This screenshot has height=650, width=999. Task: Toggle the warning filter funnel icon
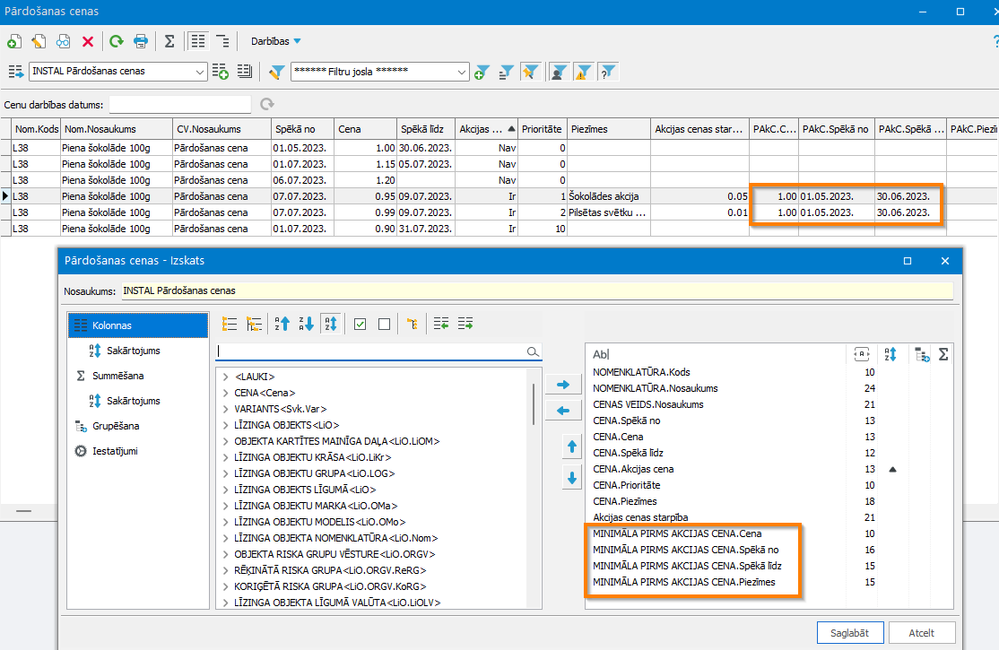(x=583, y=72)
